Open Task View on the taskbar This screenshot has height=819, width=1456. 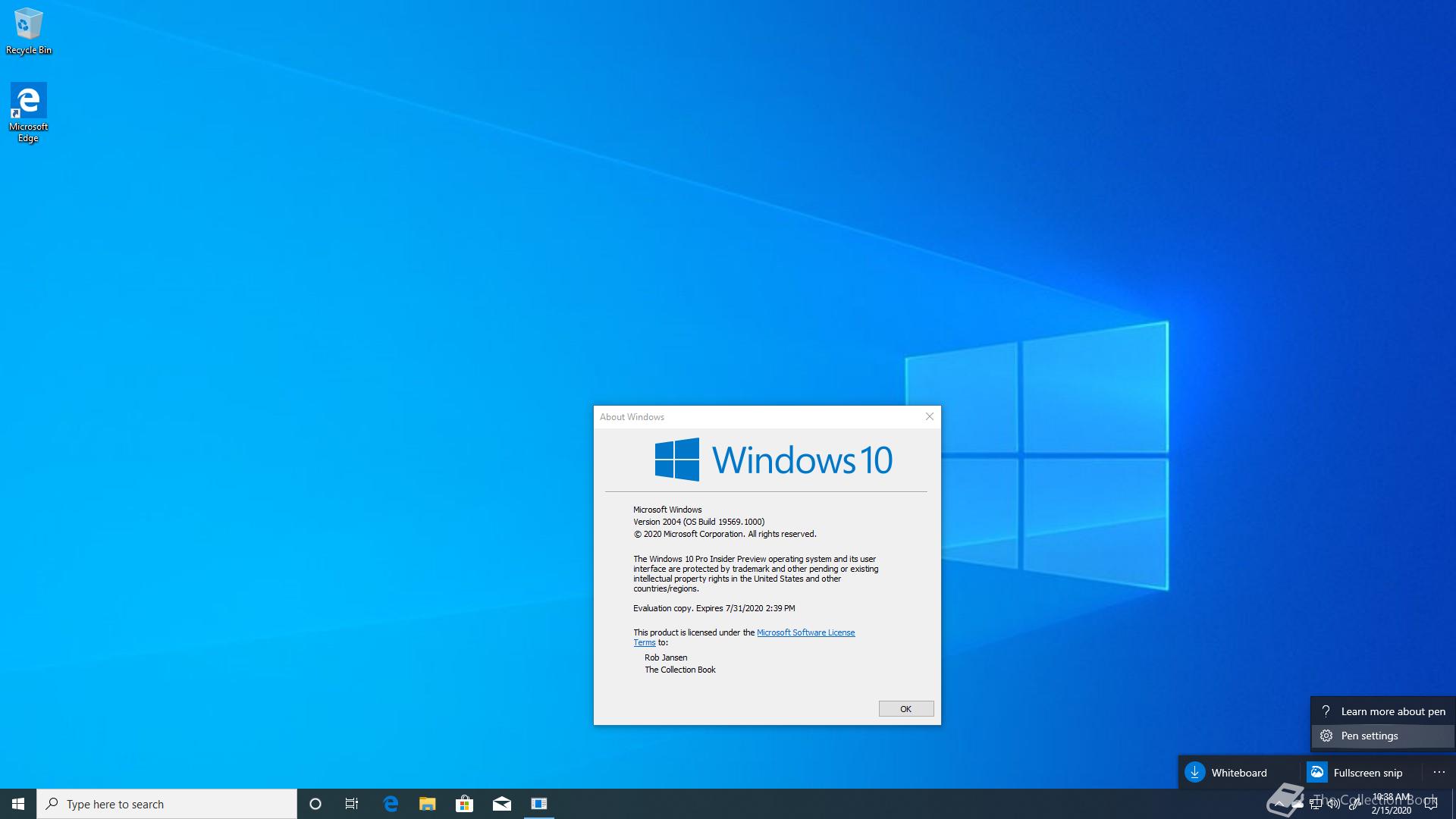coord(352,804)
